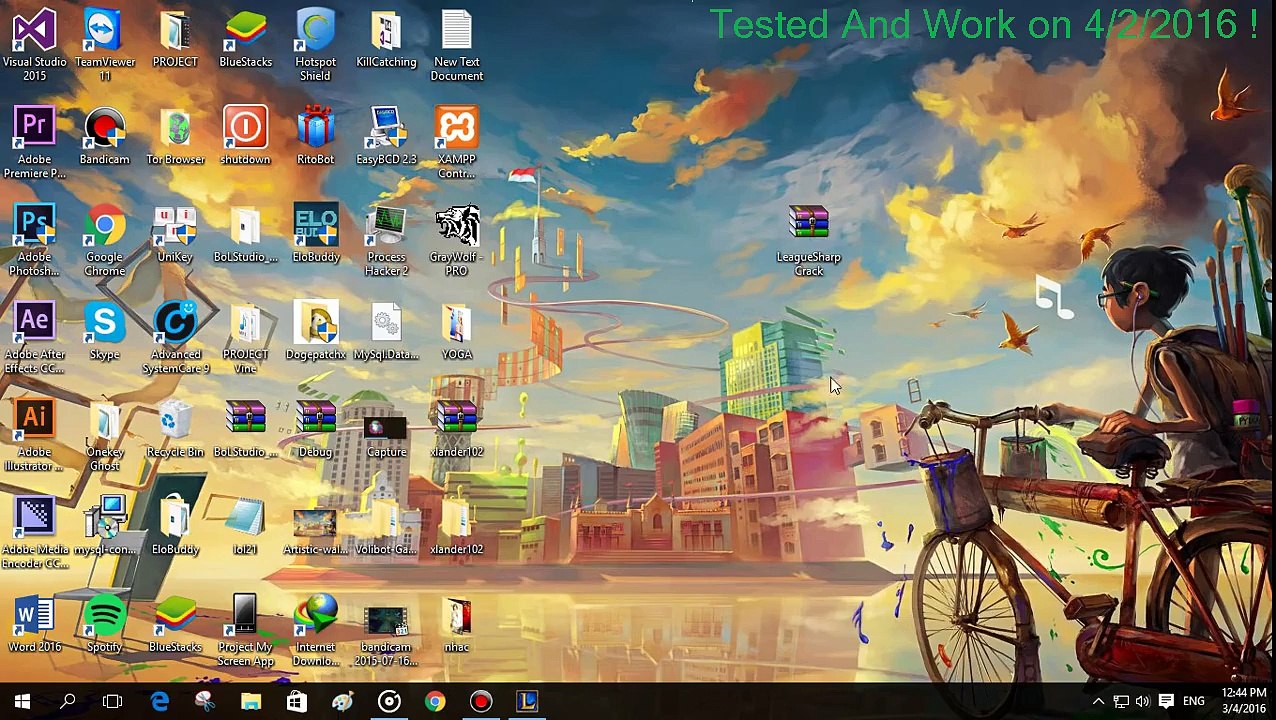Select the Debug archive icon
This screenshot has height=720, width=1276.
[x=315, y=430]
